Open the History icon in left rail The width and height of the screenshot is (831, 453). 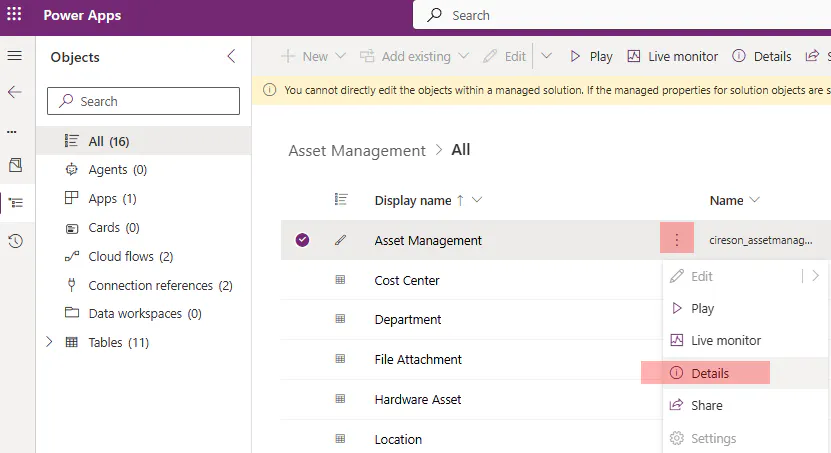coord(14,241)
